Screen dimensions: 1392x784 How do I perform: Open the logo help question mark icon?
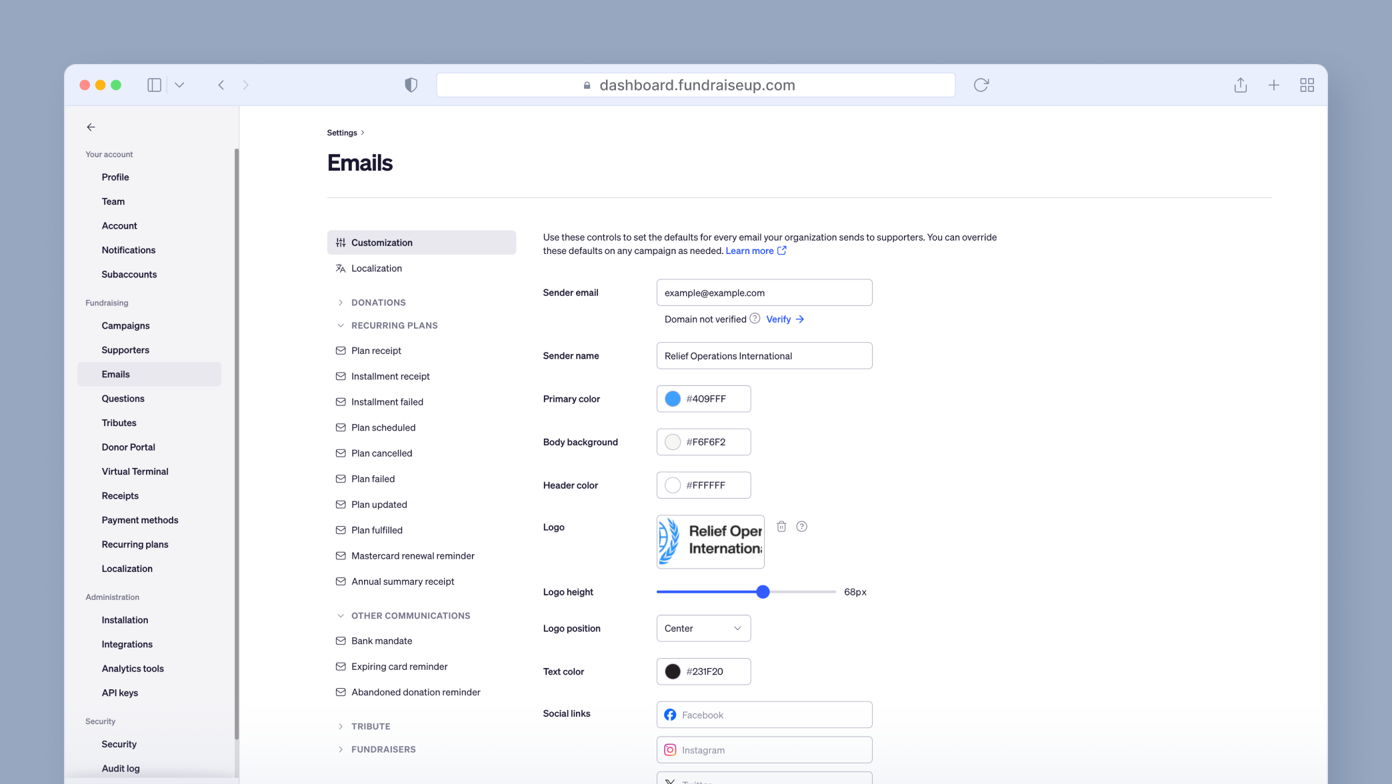coord(801,525)
